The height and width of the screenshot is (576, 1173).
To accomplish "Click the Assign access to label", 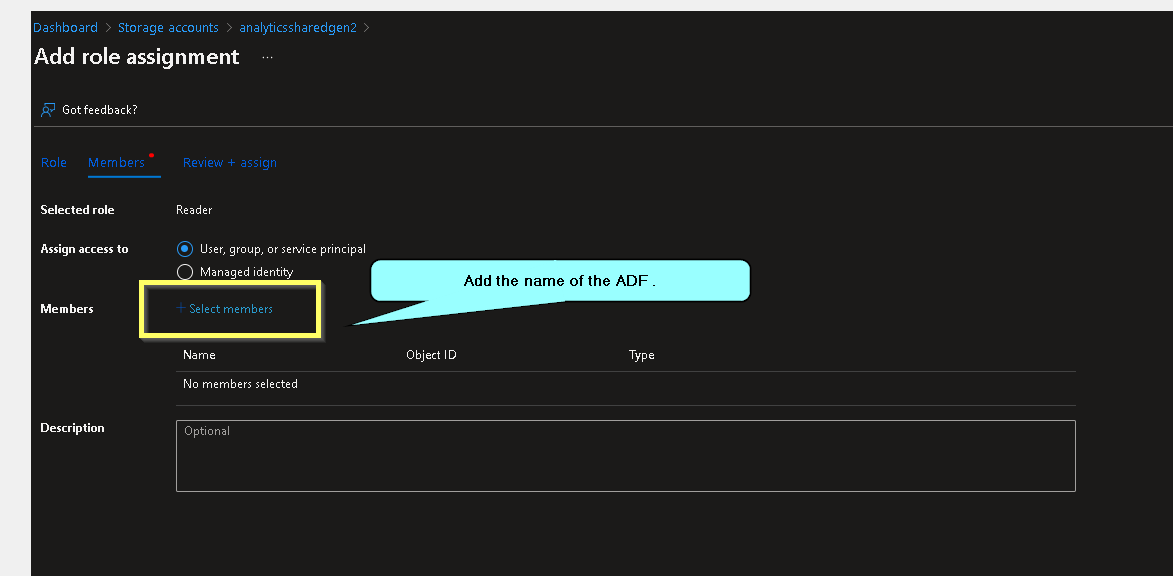I will click(85, 249).
